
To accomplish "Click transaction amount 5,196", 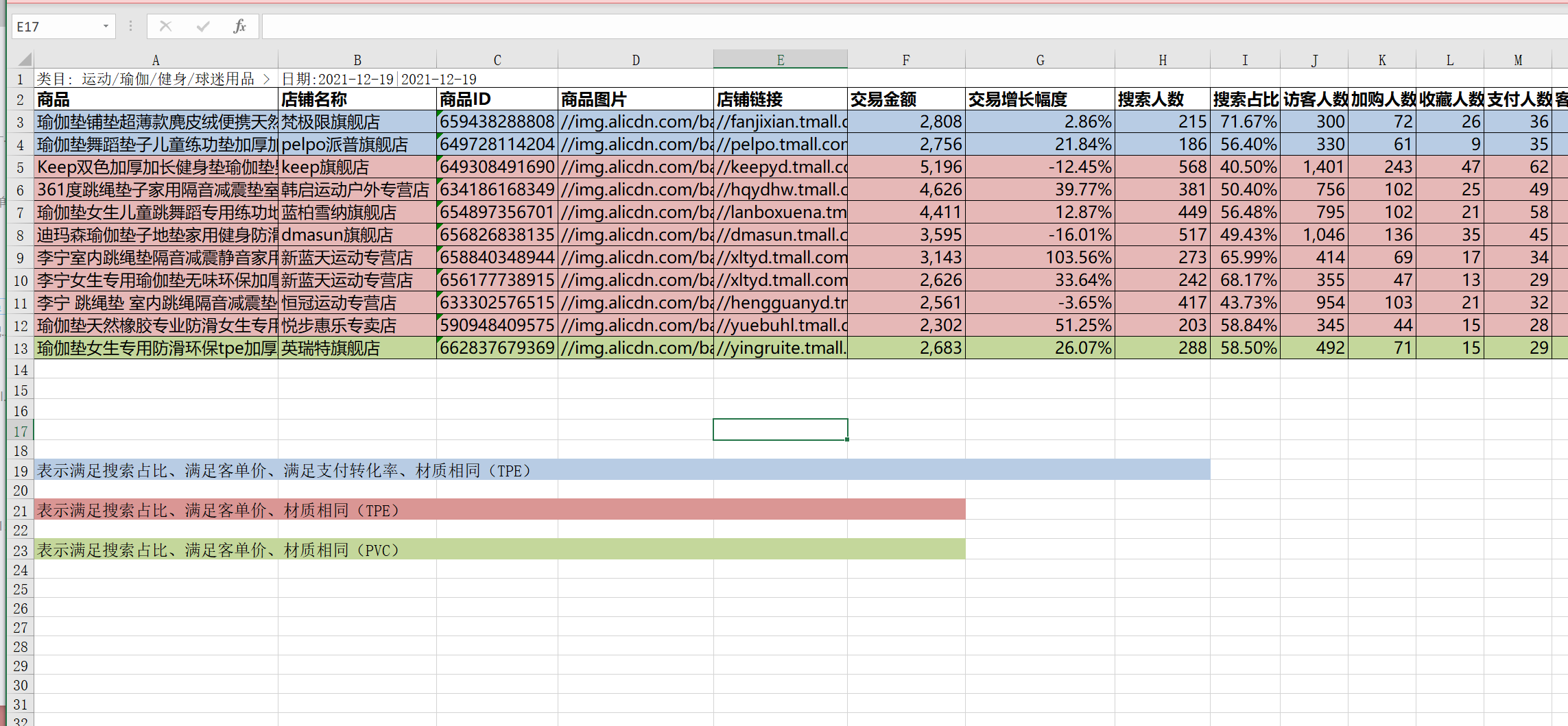I will (x=906, y=167).
